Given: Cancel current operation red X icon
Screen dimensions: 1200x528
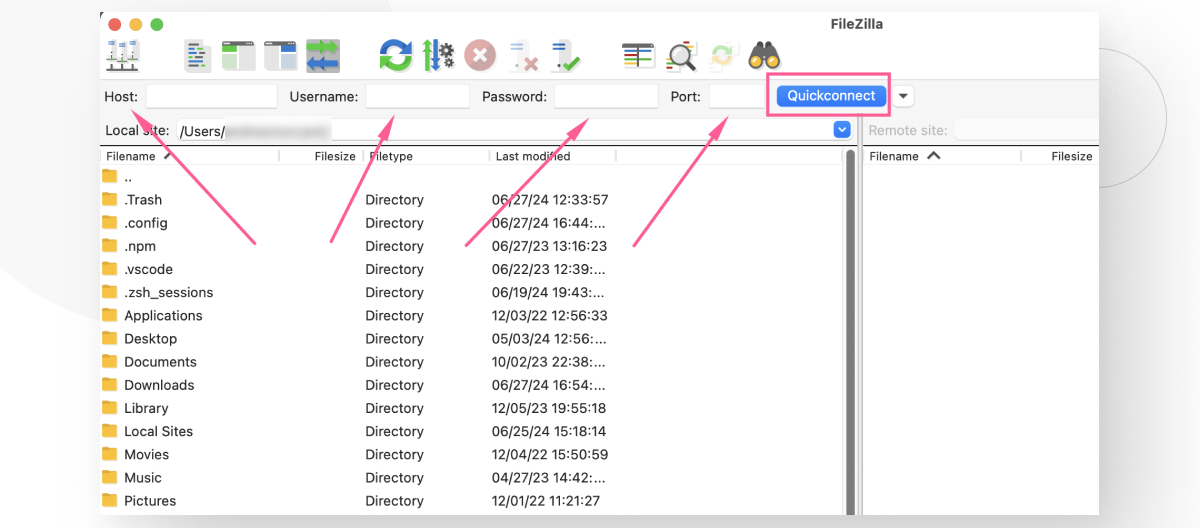Looking at the screenshot, I should (480, 55).
